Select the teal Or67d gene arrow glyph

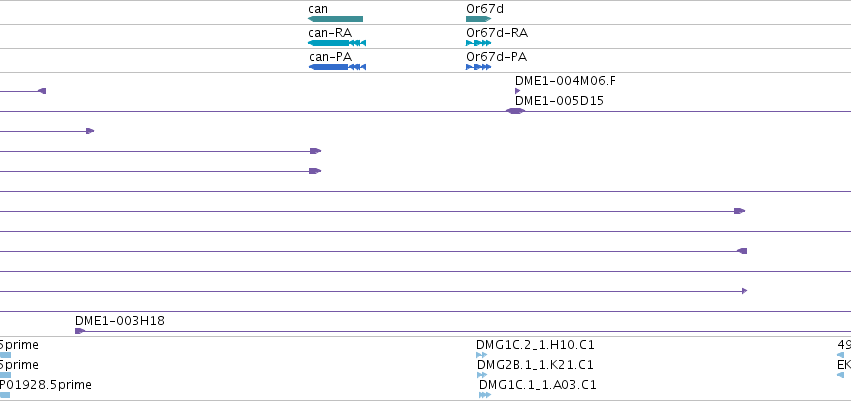click(x=478, y=19)
